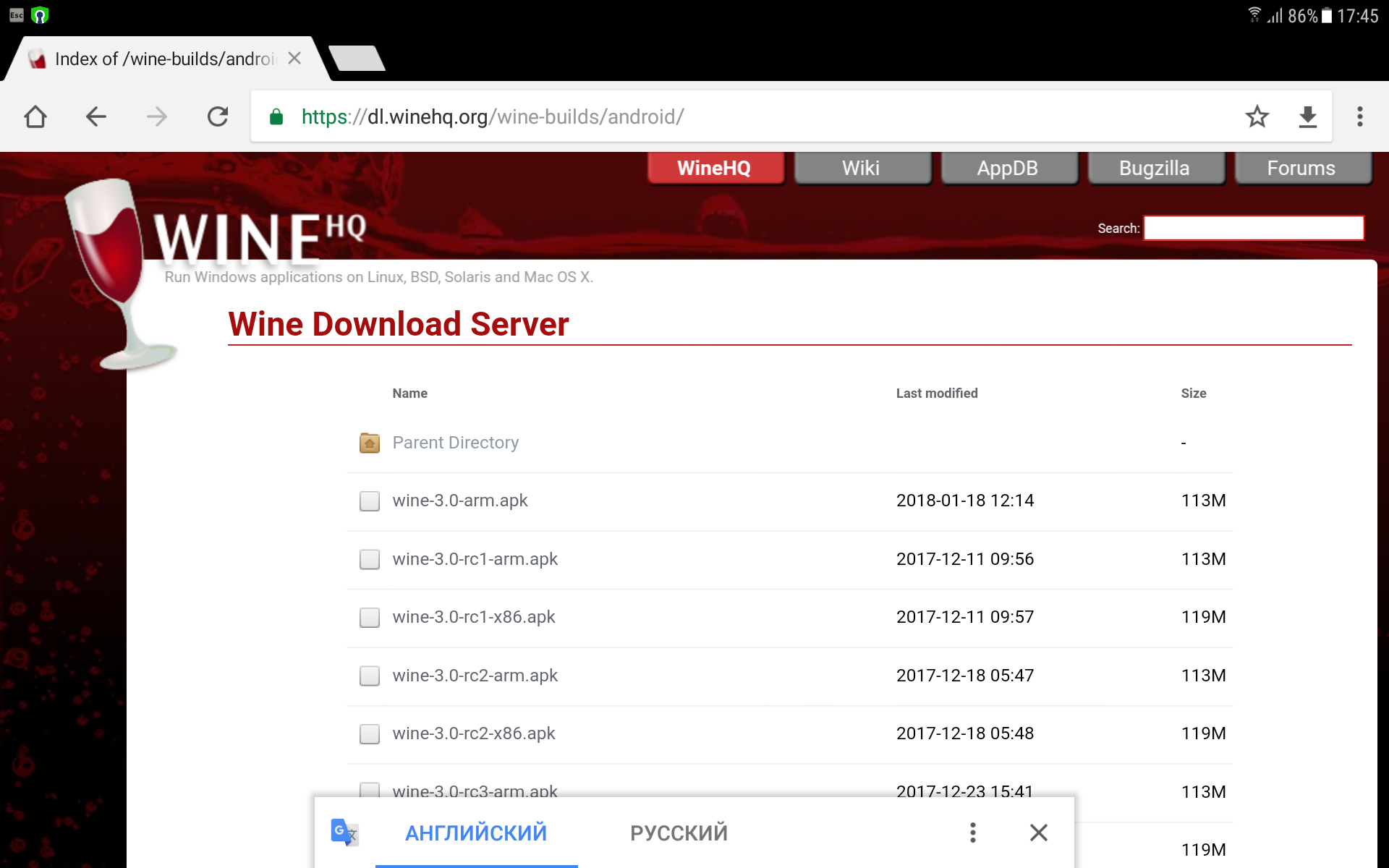The image size is (1389, 868).
Task: Close the Index of /wine-builds tab
Action: (x=294, y=59)
